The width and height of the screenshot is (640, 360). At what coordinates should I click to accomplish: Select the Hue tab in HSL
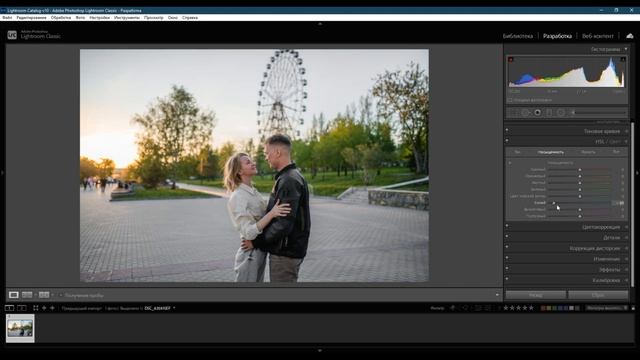click(x=517, y=152)
